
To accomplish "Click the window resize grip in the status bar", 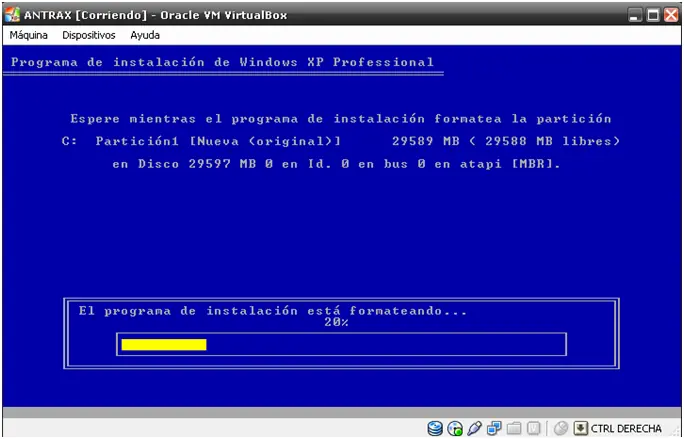I will pyautogui.click(x=676, y=432).
